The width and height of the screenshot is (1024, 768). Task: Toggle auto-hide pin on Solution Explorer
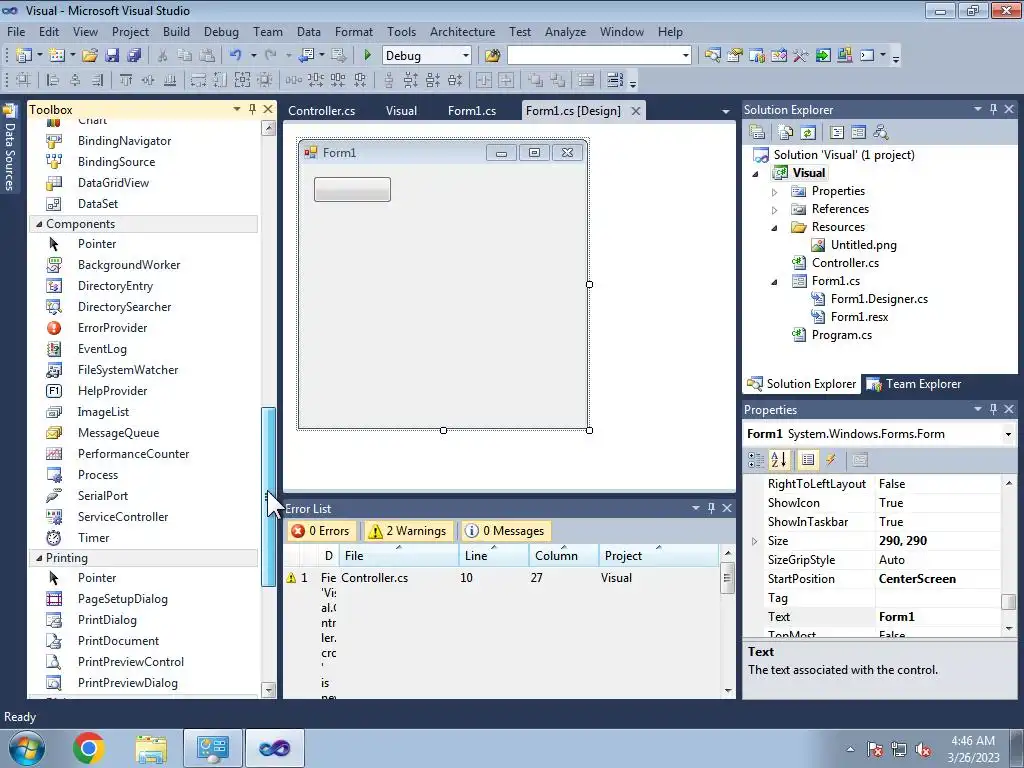993,109
